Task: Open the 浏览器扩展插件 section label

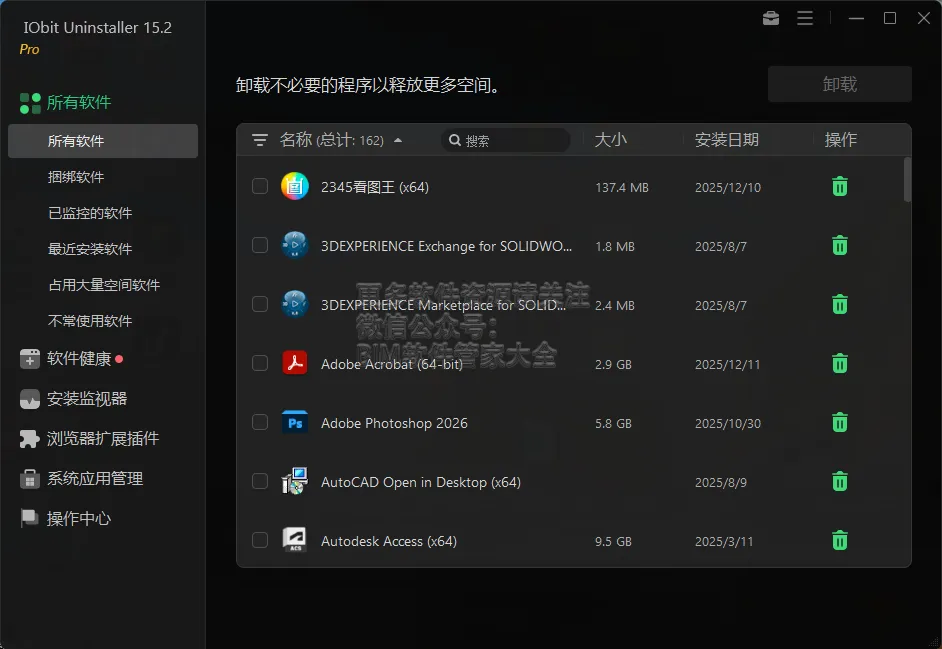Action: point(103,439)
